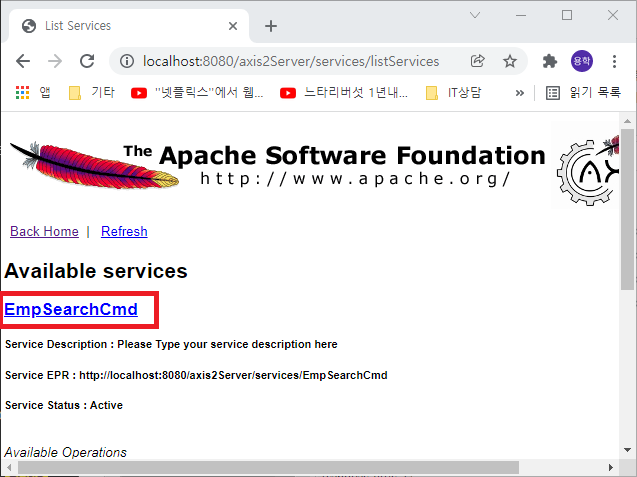Reload the page with the refresh icon

(x=87, y=61)
